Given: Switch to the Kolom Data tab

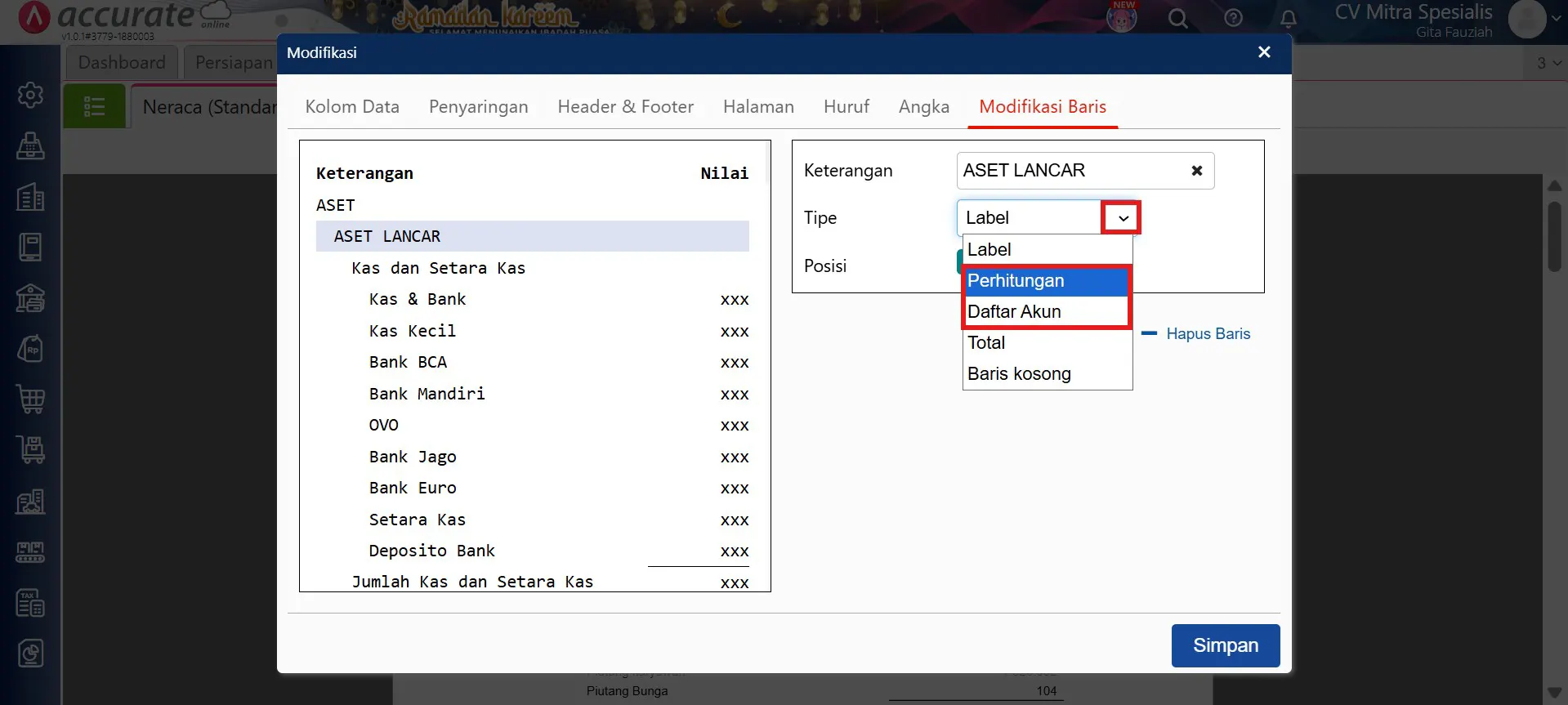Looking at the screenshot, I should click(x=352, y=107).
